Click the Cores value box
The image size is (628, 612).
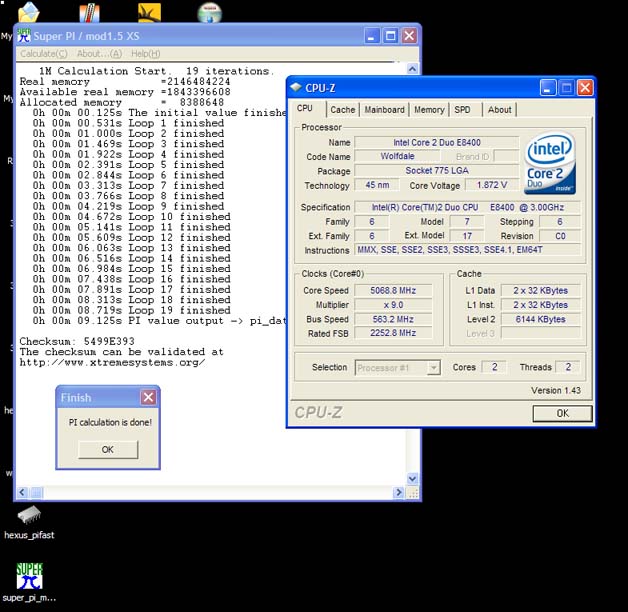[495, 367]
